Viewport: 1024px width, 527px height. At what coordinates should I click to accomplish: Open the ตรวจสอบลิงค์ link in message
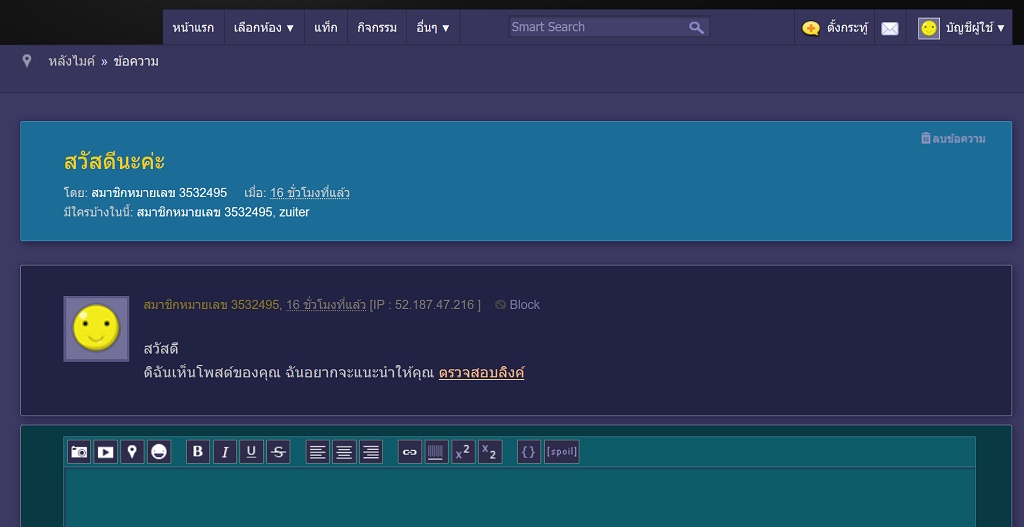(481, 373)
